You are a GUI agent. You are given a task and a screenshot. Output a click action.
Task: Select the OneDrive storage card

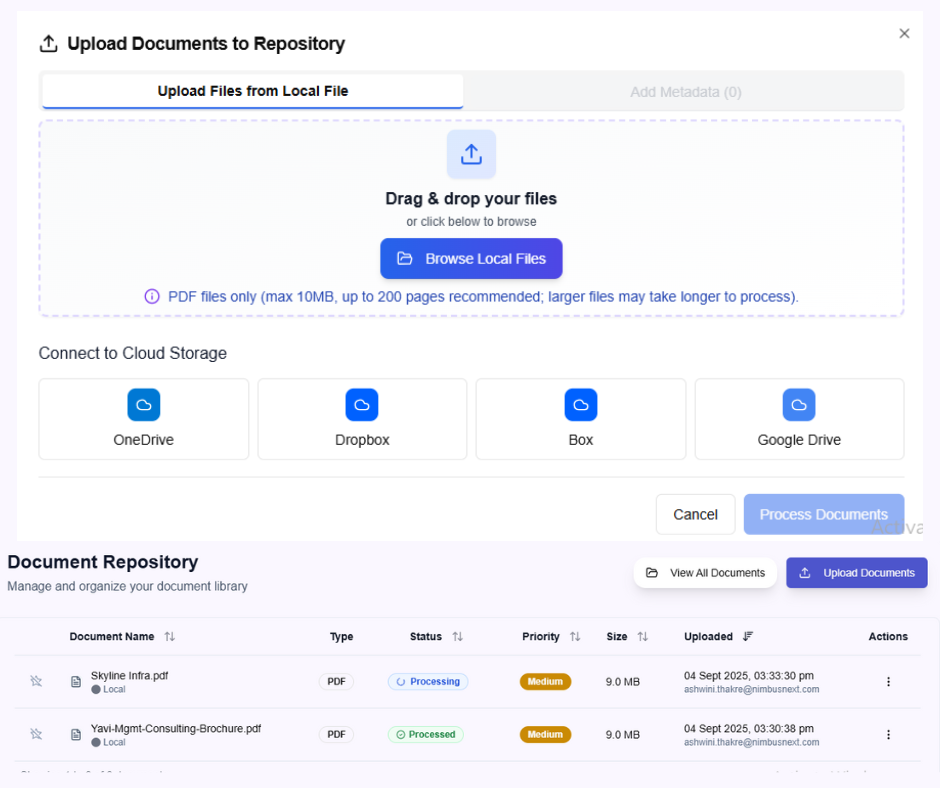click(x=144, y=419)
